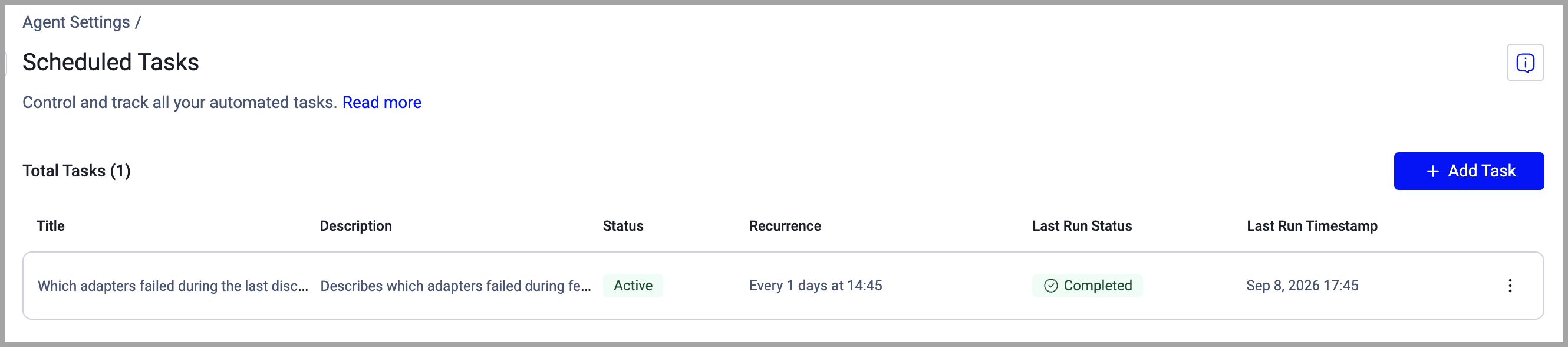Click the Every 1 days at 14:45 recurrence
Screen dimensions: 1568x347
click(815, 286)
